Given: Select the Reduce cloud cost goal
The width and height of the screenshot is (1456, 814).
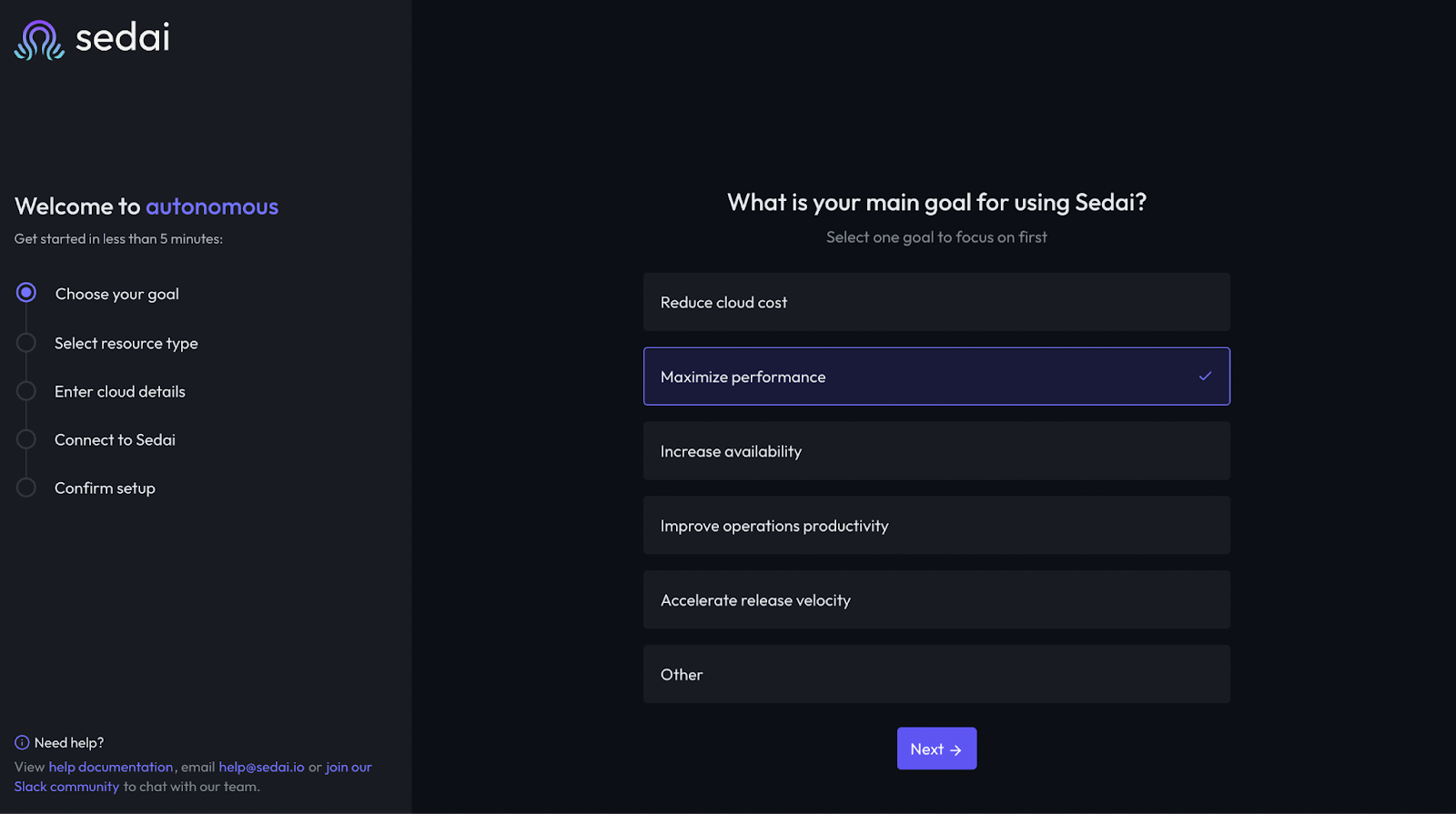Looking at the screenshot, I should click(x=936, y=302).
